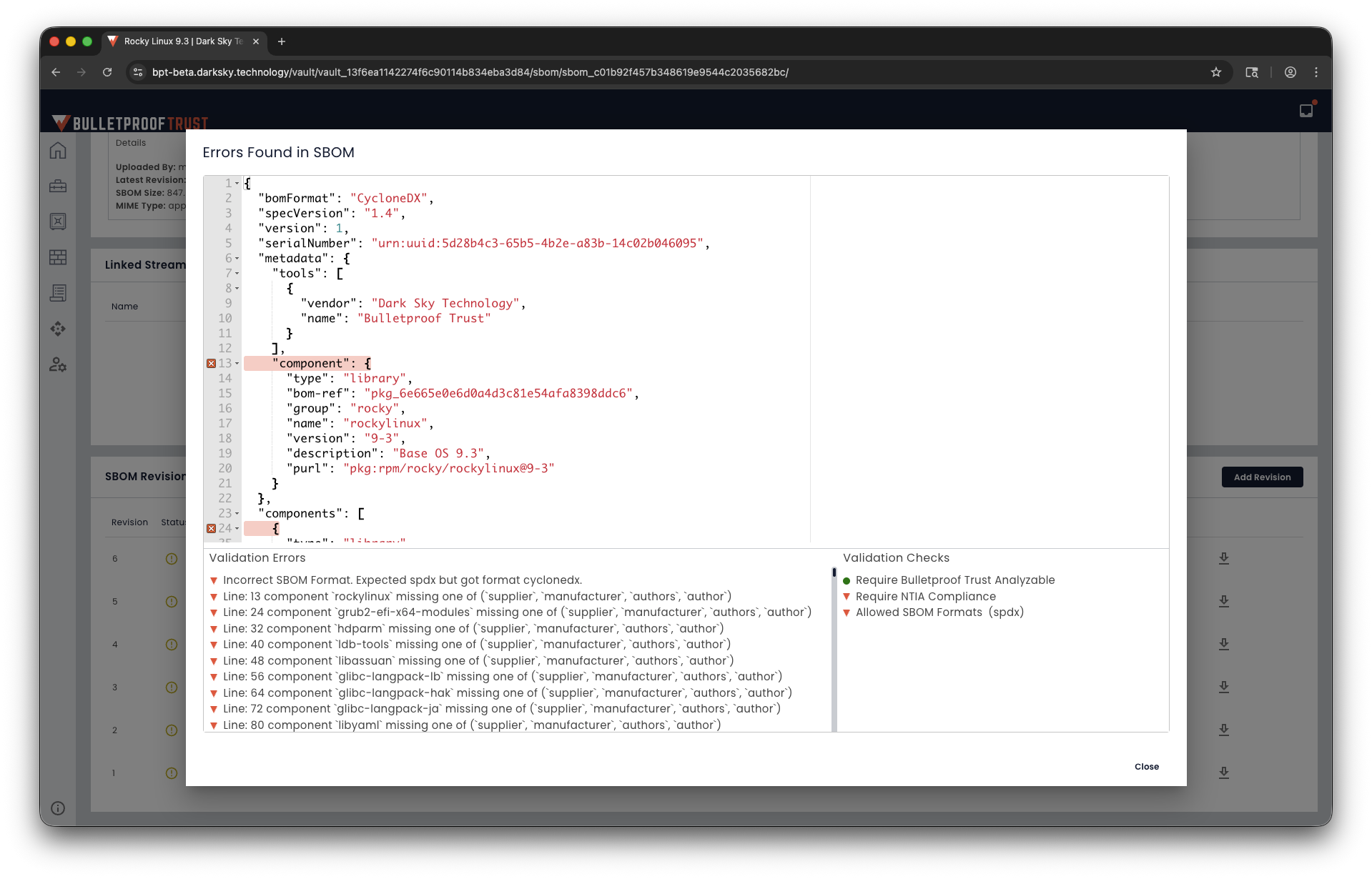
Task: Open the document list sidebar icon
Action: click(58, 293)
